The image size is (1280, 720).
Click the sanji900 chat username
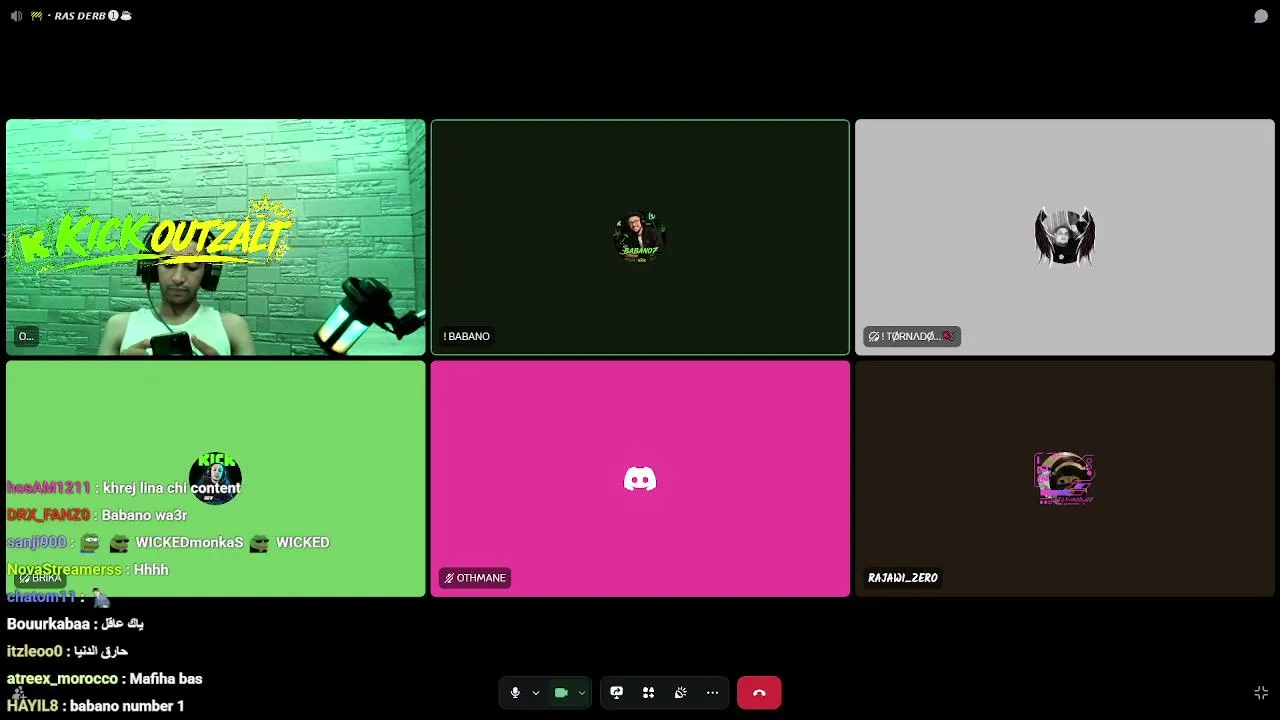click(36, 542)
